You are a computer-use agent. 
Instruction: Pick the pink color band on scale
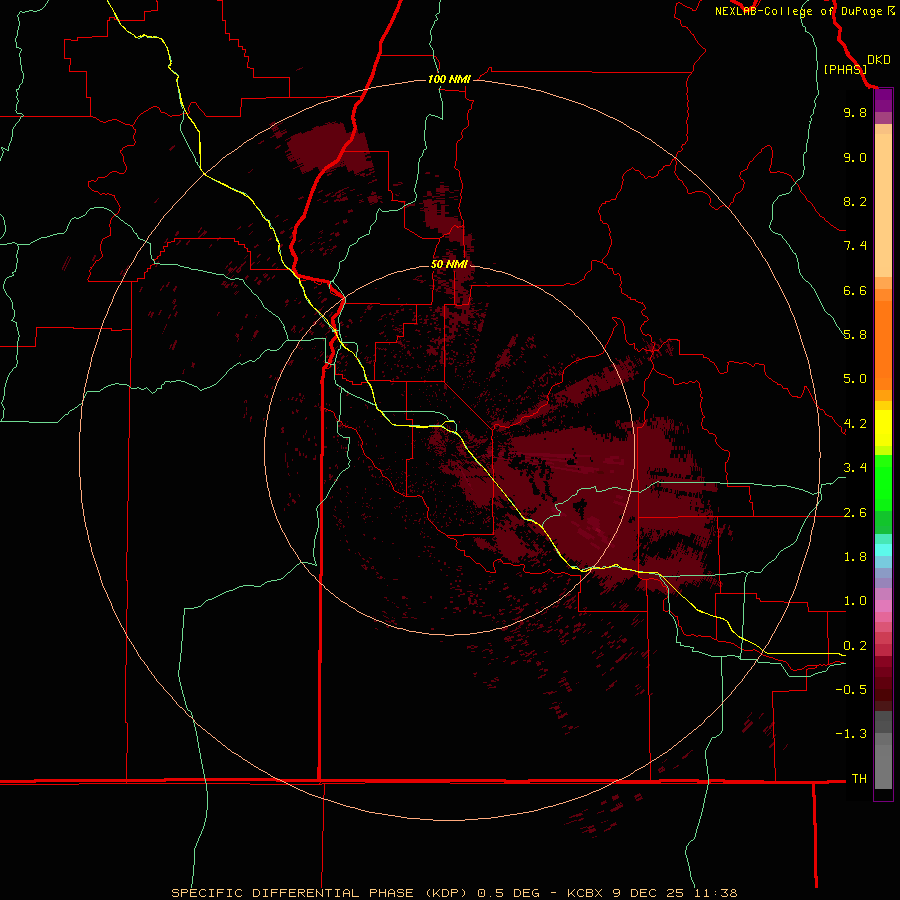[883, 606]
